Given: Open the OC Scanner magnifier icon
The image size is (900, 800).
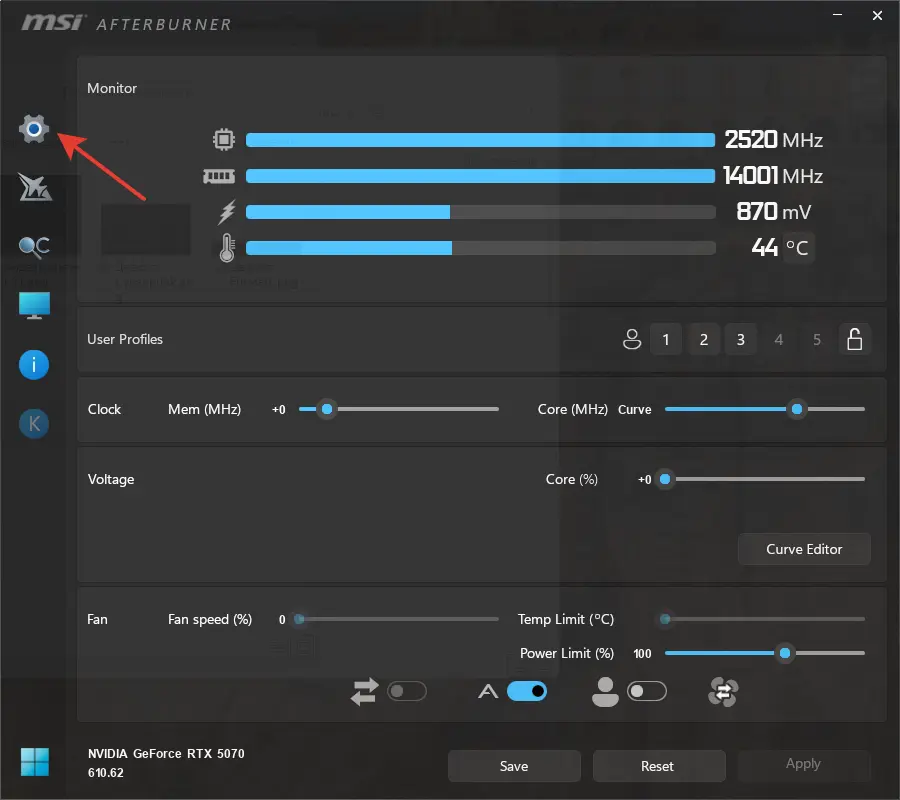Looking at the screenshot, I should tap(34, 247).
